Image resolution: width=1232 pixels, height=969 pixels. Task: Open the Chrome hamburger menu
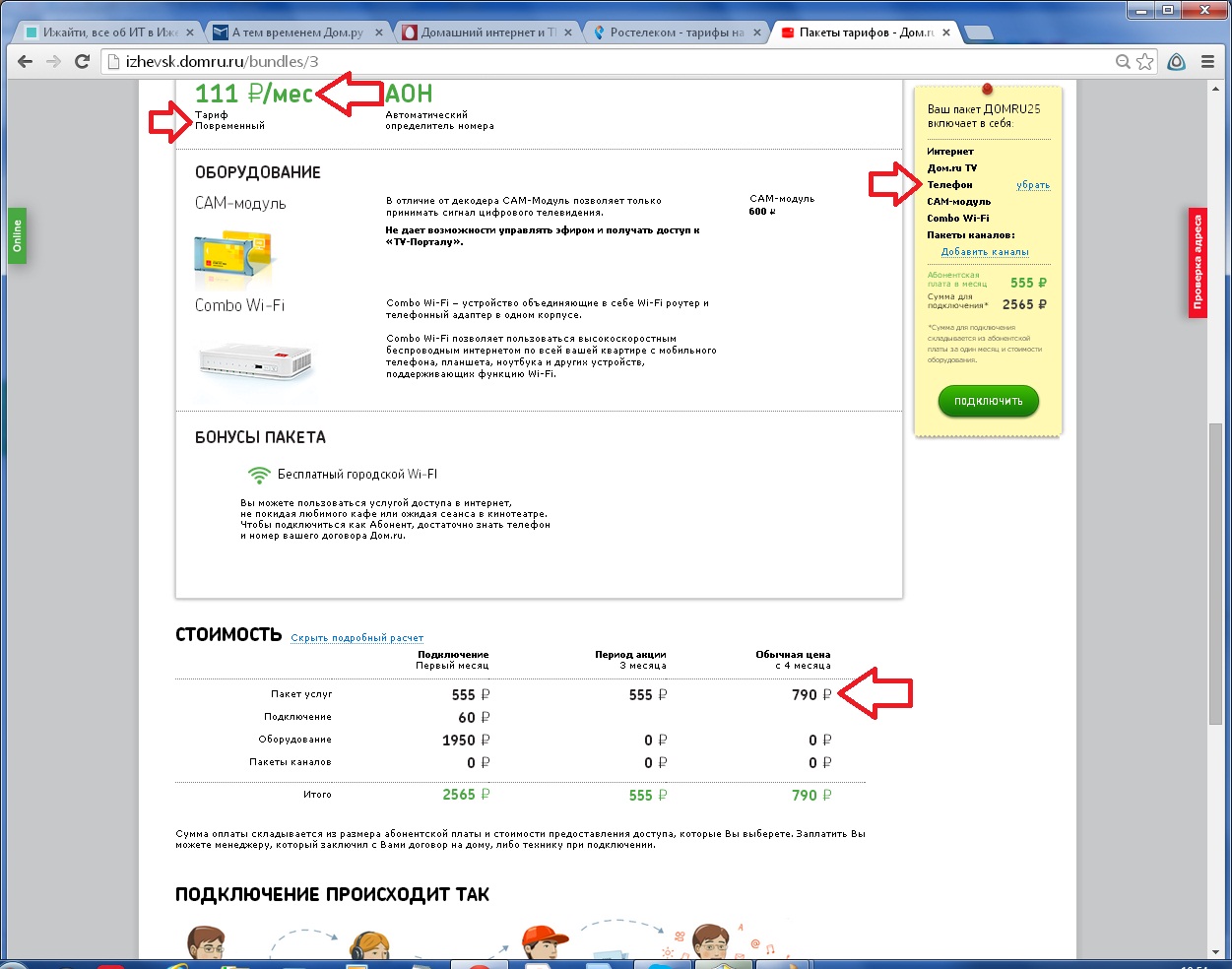tap(1208, 61)
